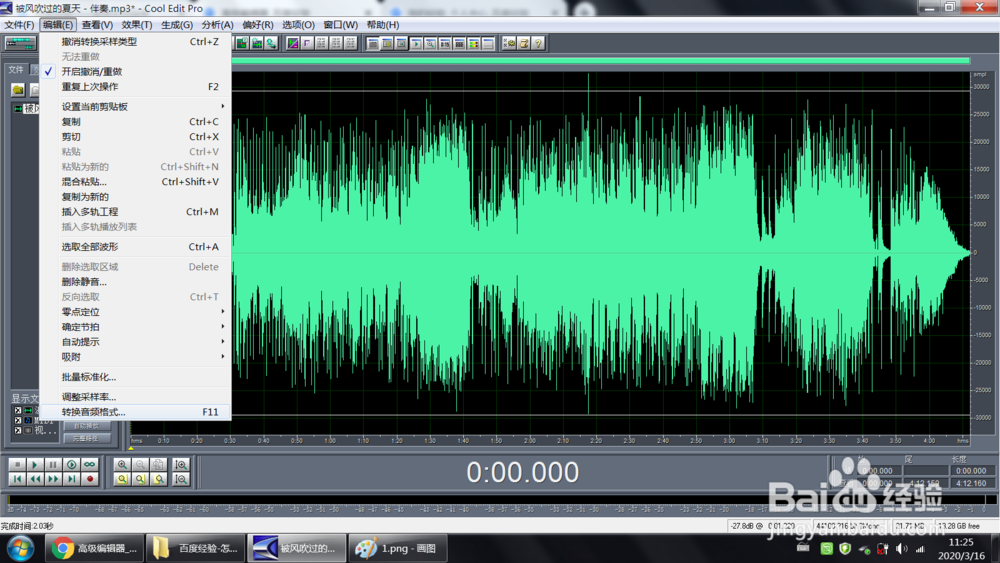This screenshot has width=1000, height=563.
Task: Open the Windows Start button
Action: coord(20,548)
